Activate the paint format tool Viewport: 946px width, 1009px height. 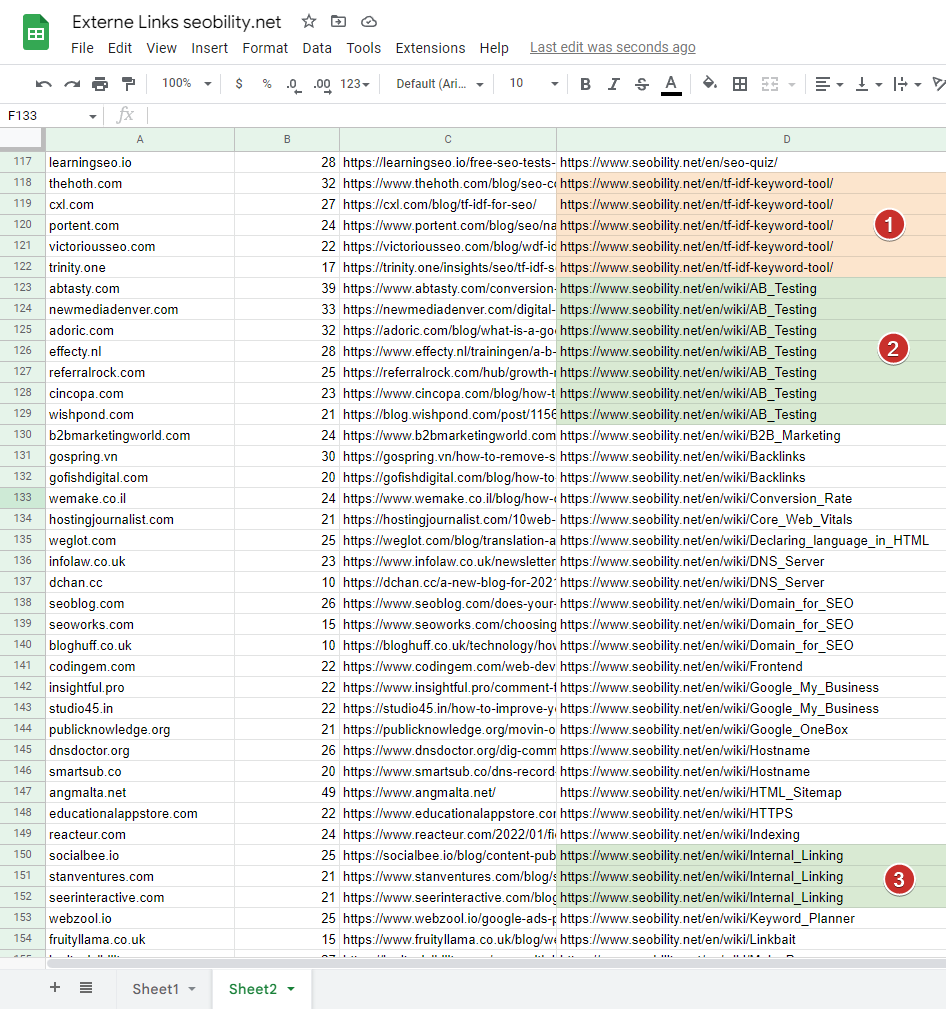(129, 84)
